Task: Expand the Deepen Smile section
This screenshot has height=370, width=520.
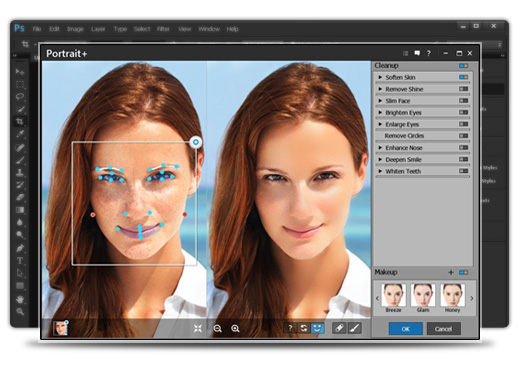Action: click(380, 159)
